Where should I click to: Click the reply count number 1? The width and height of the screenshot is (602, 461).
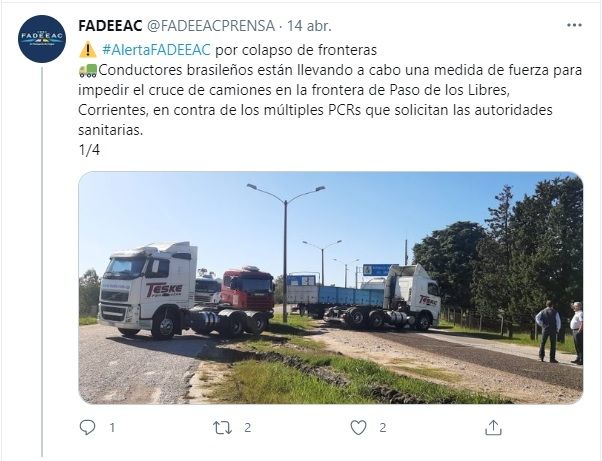(x=112, y=428)
